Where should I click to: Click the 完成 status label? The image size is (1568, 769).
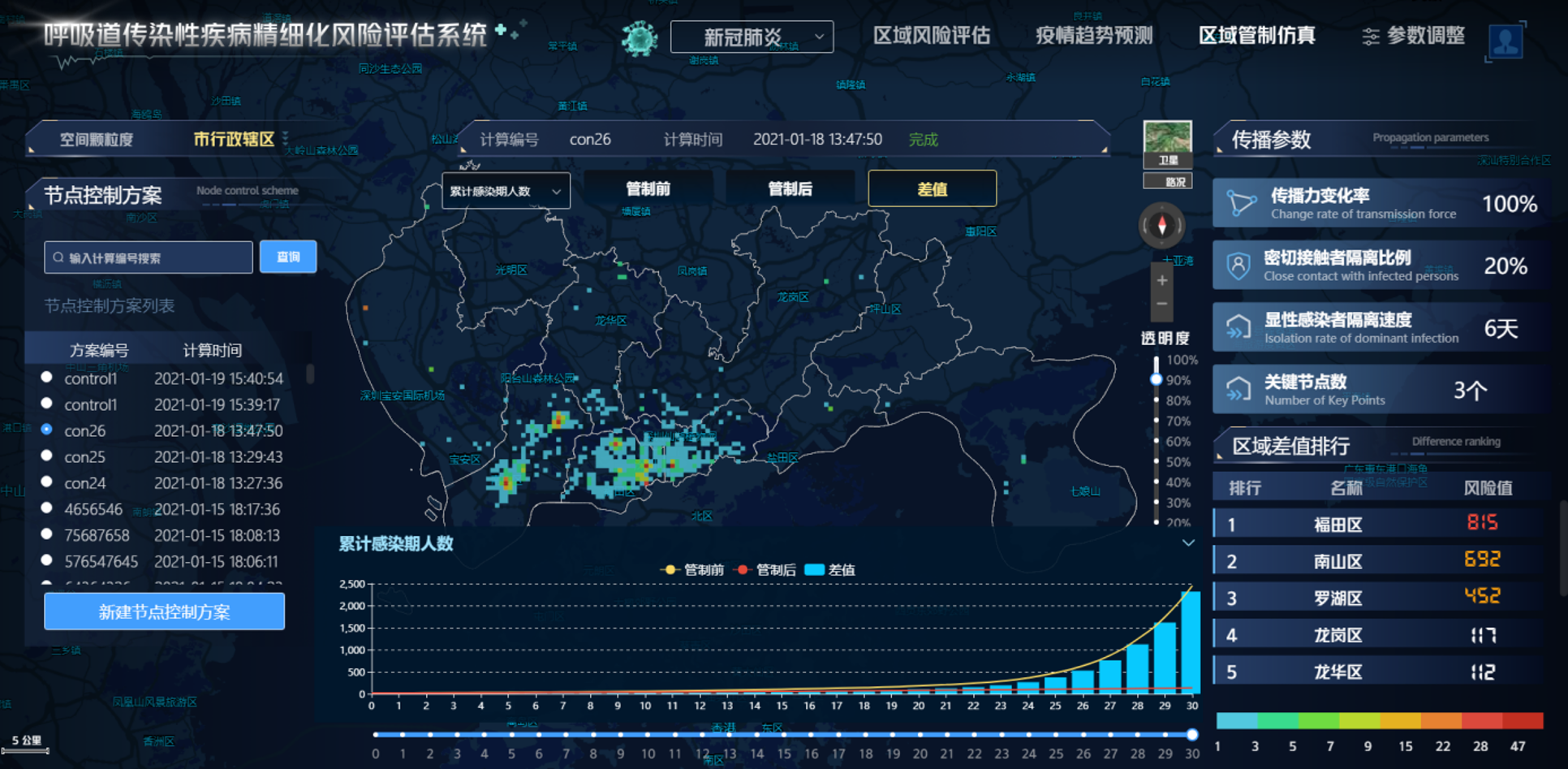point(923,140)
